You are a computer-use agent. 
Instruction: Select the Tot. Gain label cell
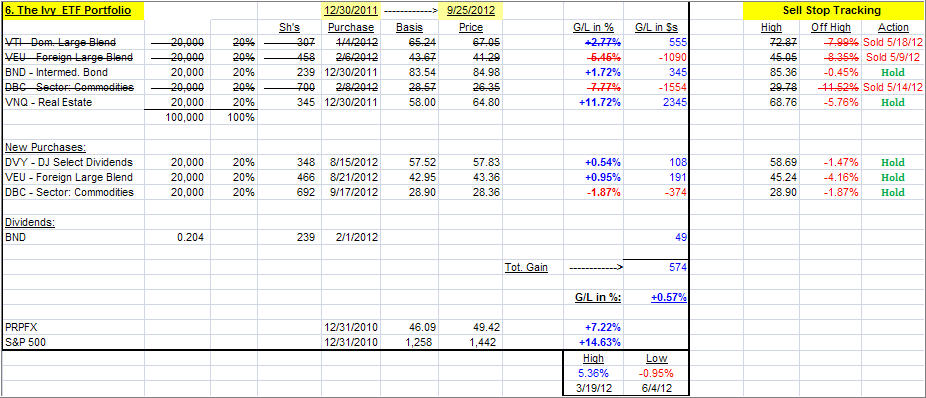(526, 267)
